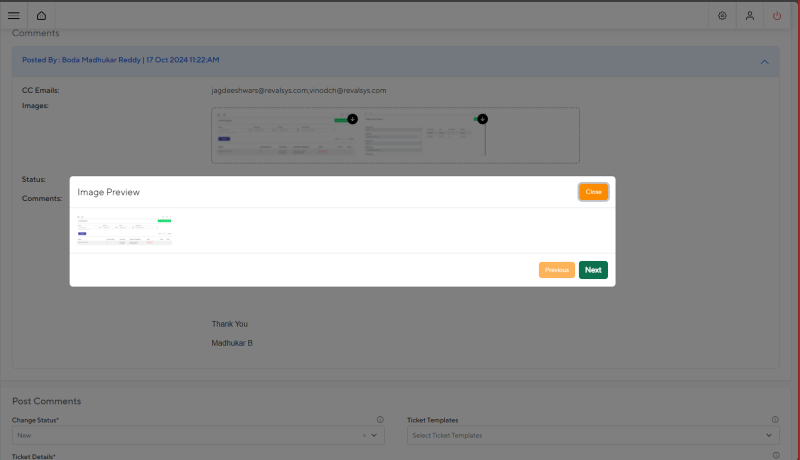Viewport: 800px width, 460px height.
Task: Click the Ticket Templates info icon
Action: pyautogui.click(x=775, y=420)
